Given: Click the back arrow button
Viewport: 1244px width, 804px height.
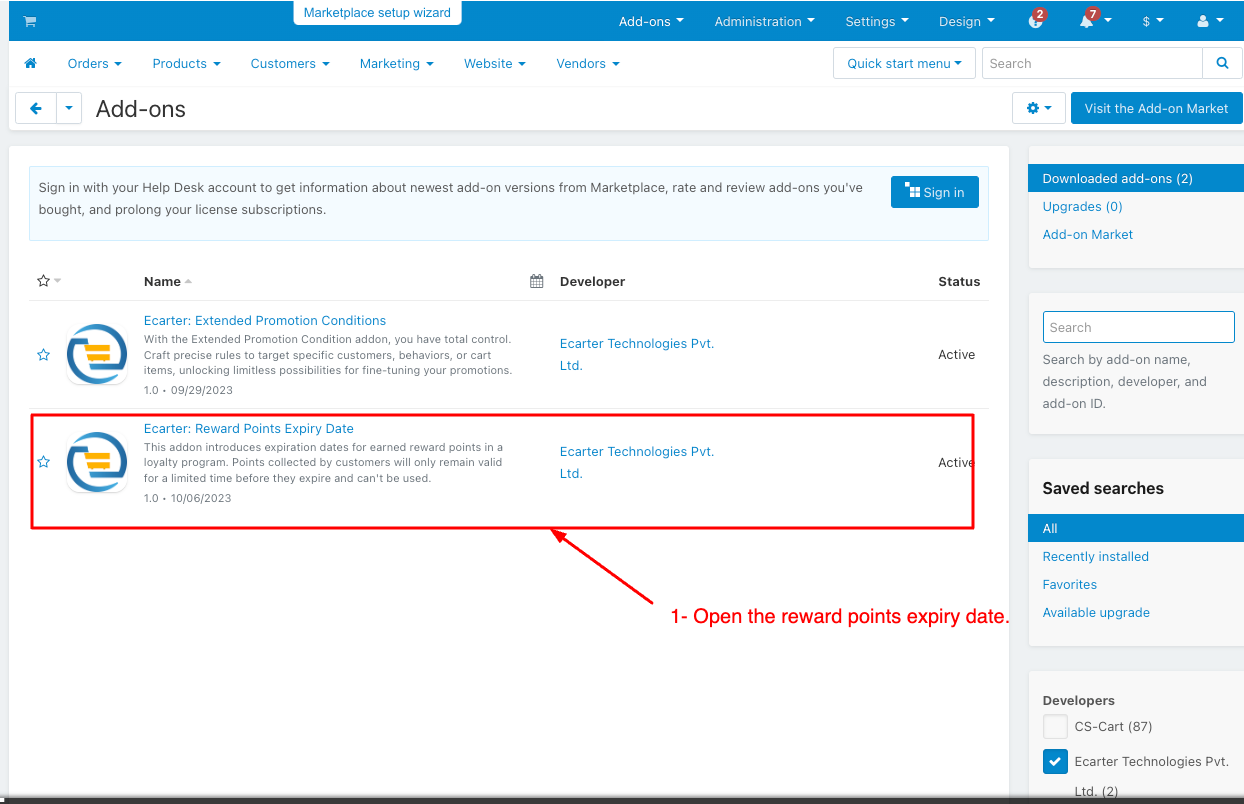Looking at the screenshot, I should (36, 108).
